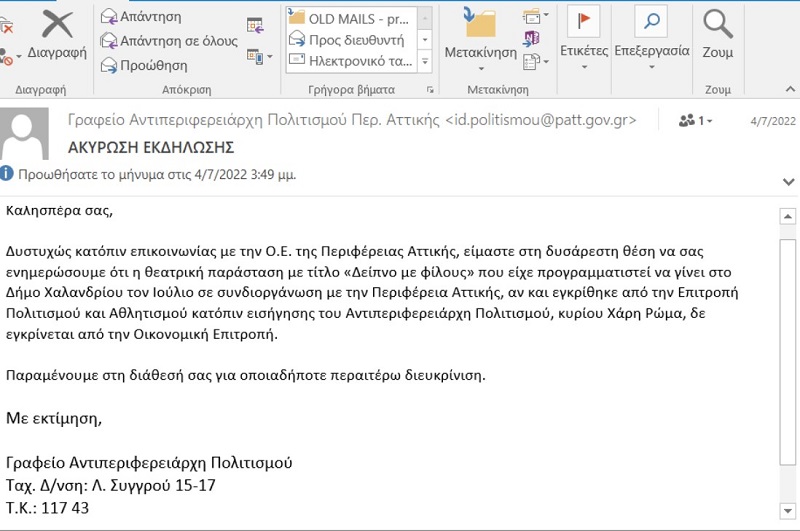Expand the quick steps gallery list
The width and height of the screenshot is (800, 531).
[425, 61]
